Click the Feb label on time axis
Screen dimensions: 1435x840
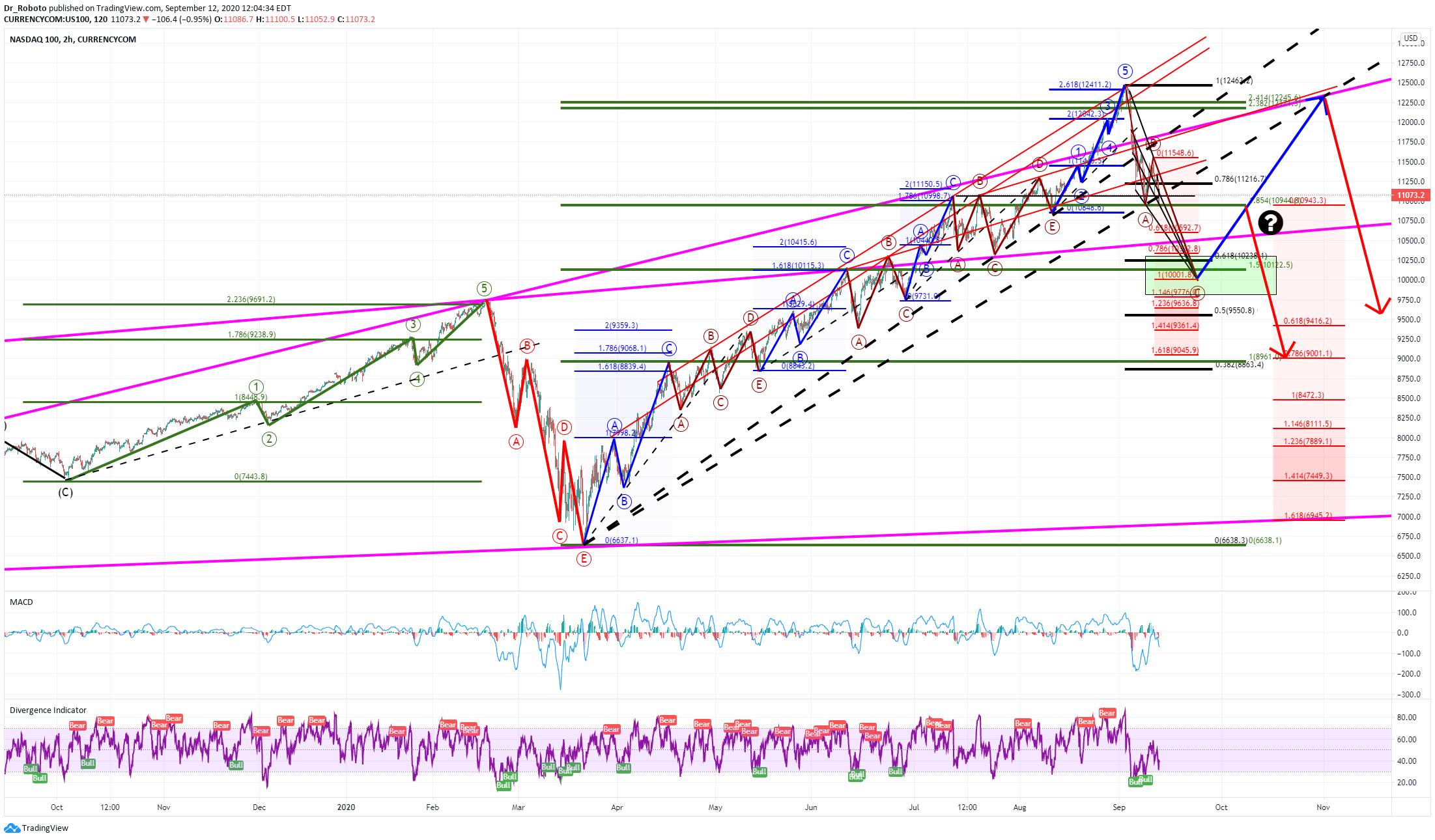tap(433, 807)
